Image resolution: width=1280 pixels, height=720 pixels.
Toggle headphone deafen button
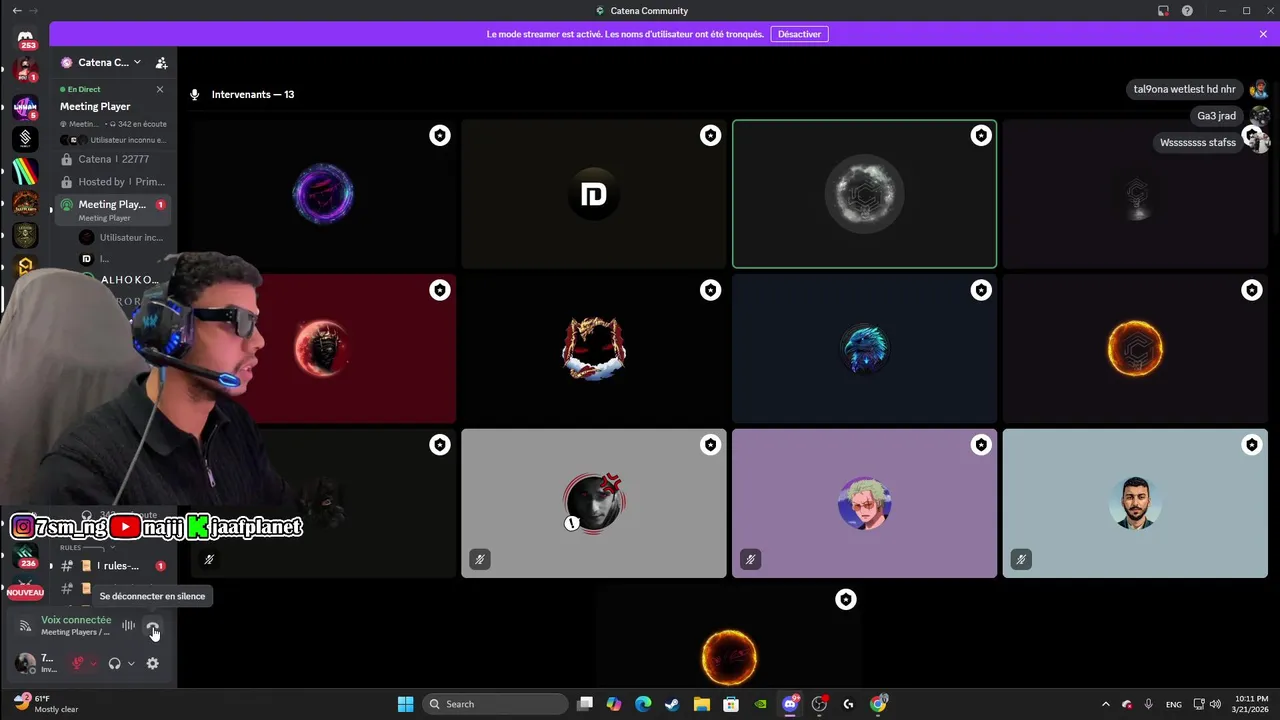(114, 663)
